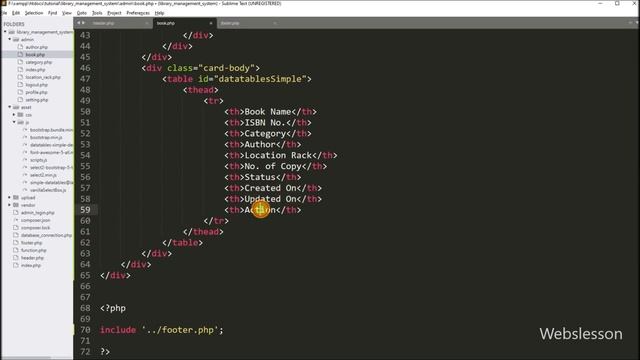The width and height of the screenshot is (640, 360).
Task: Open the Tools menu
Action: pos(97,13)
